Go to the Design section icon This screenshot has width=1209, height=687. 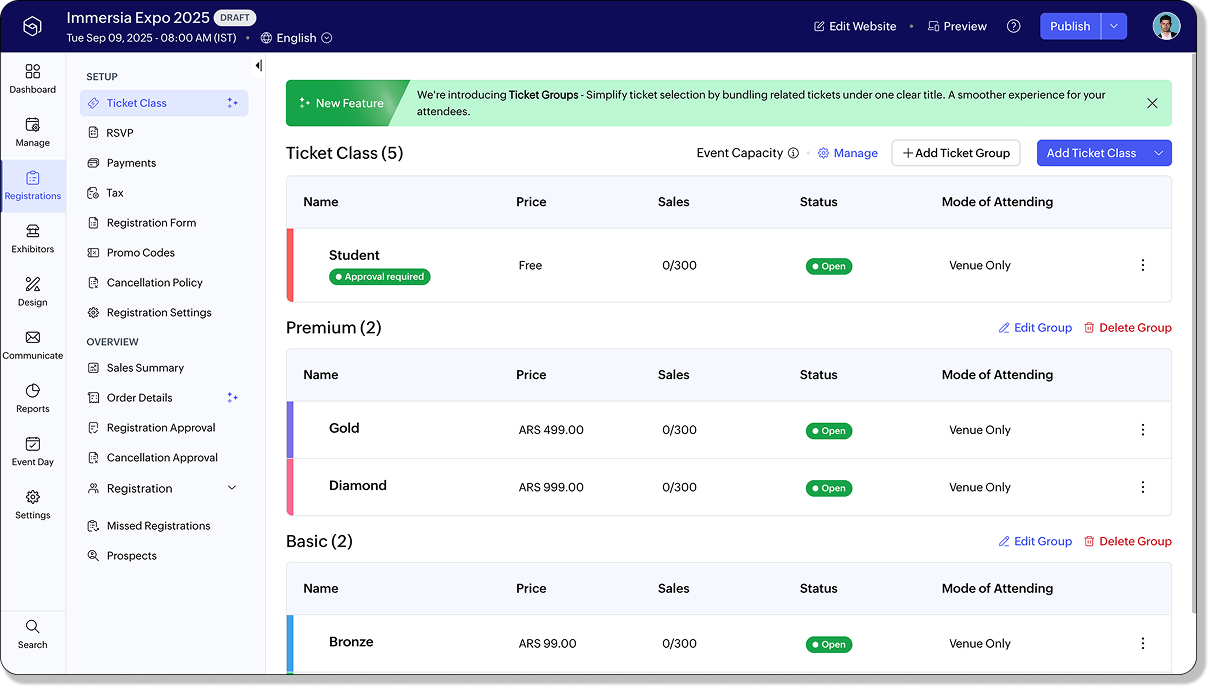(x=33, y=285)
